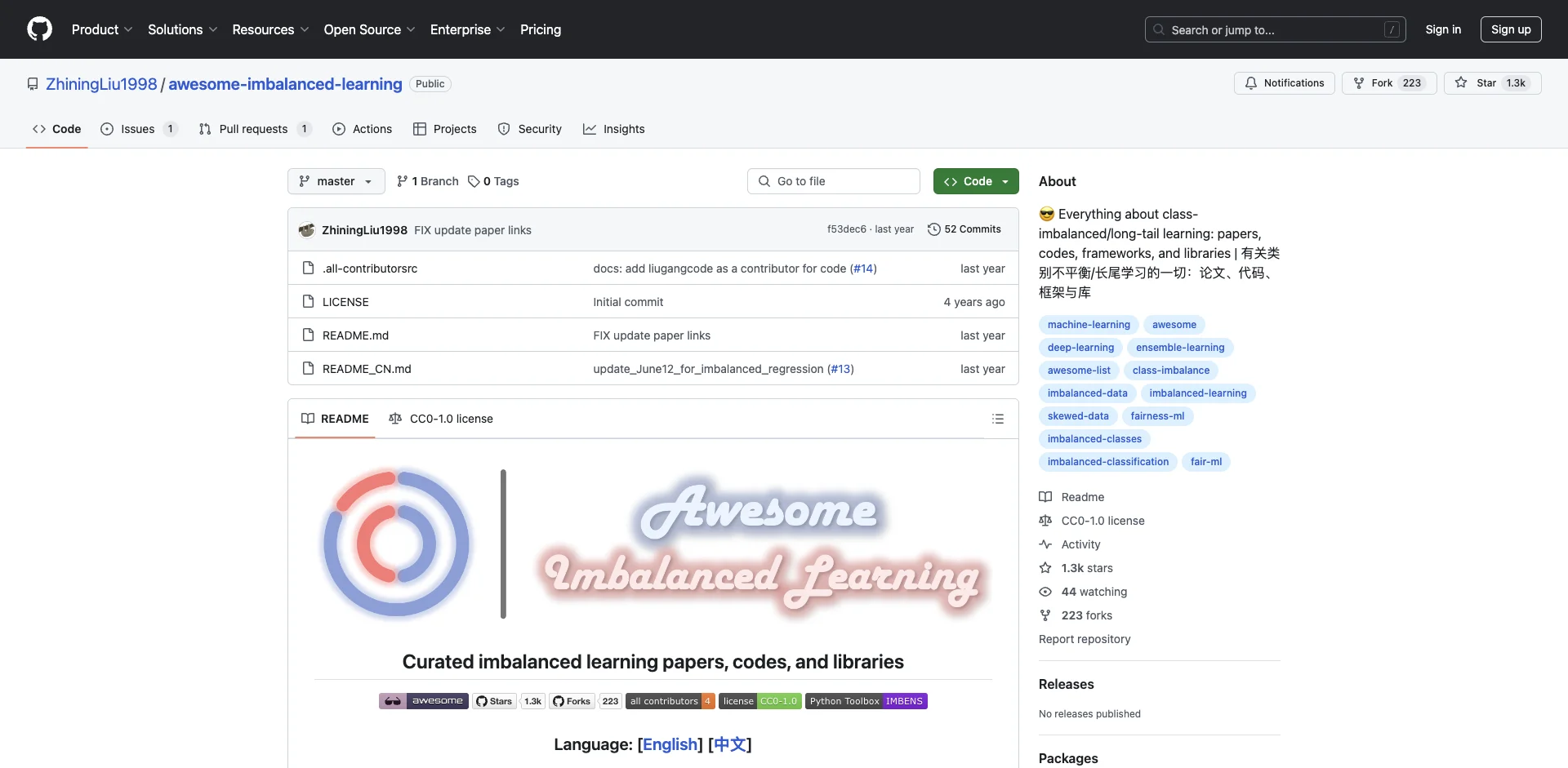Open the Insights tab
1568x768 pixels.
[x=614, y=129]
